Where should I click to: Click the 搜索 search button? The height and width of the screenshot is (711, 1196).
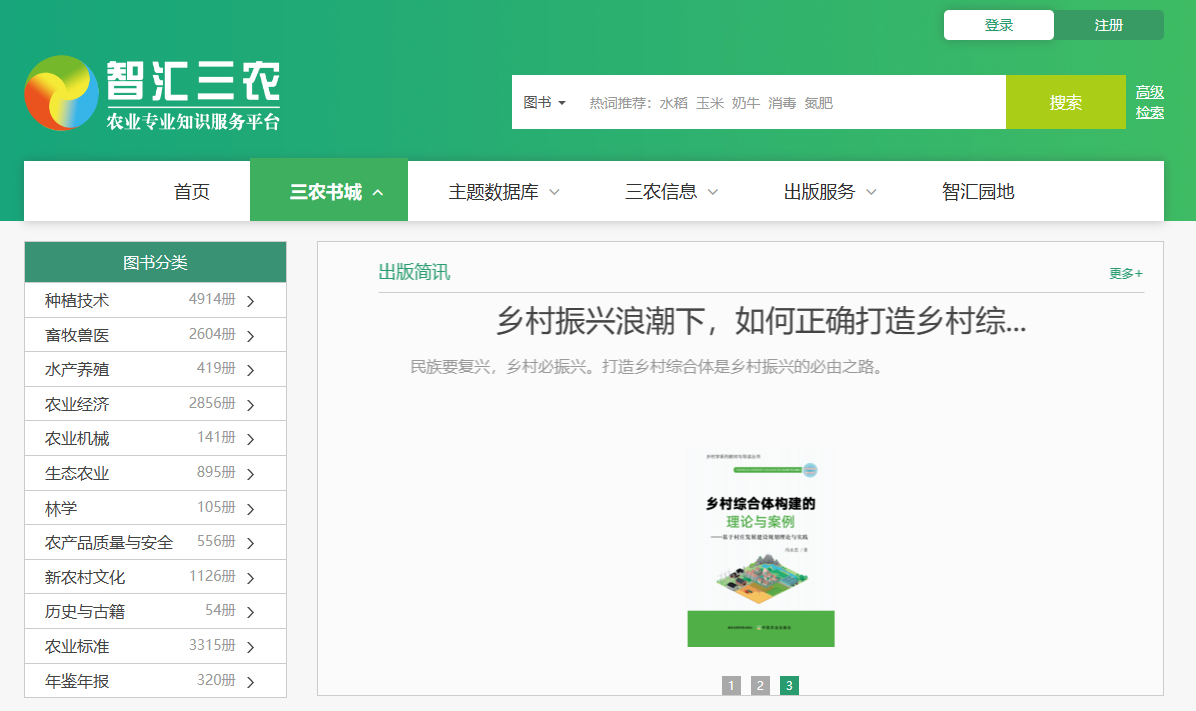pos(1066,103)
